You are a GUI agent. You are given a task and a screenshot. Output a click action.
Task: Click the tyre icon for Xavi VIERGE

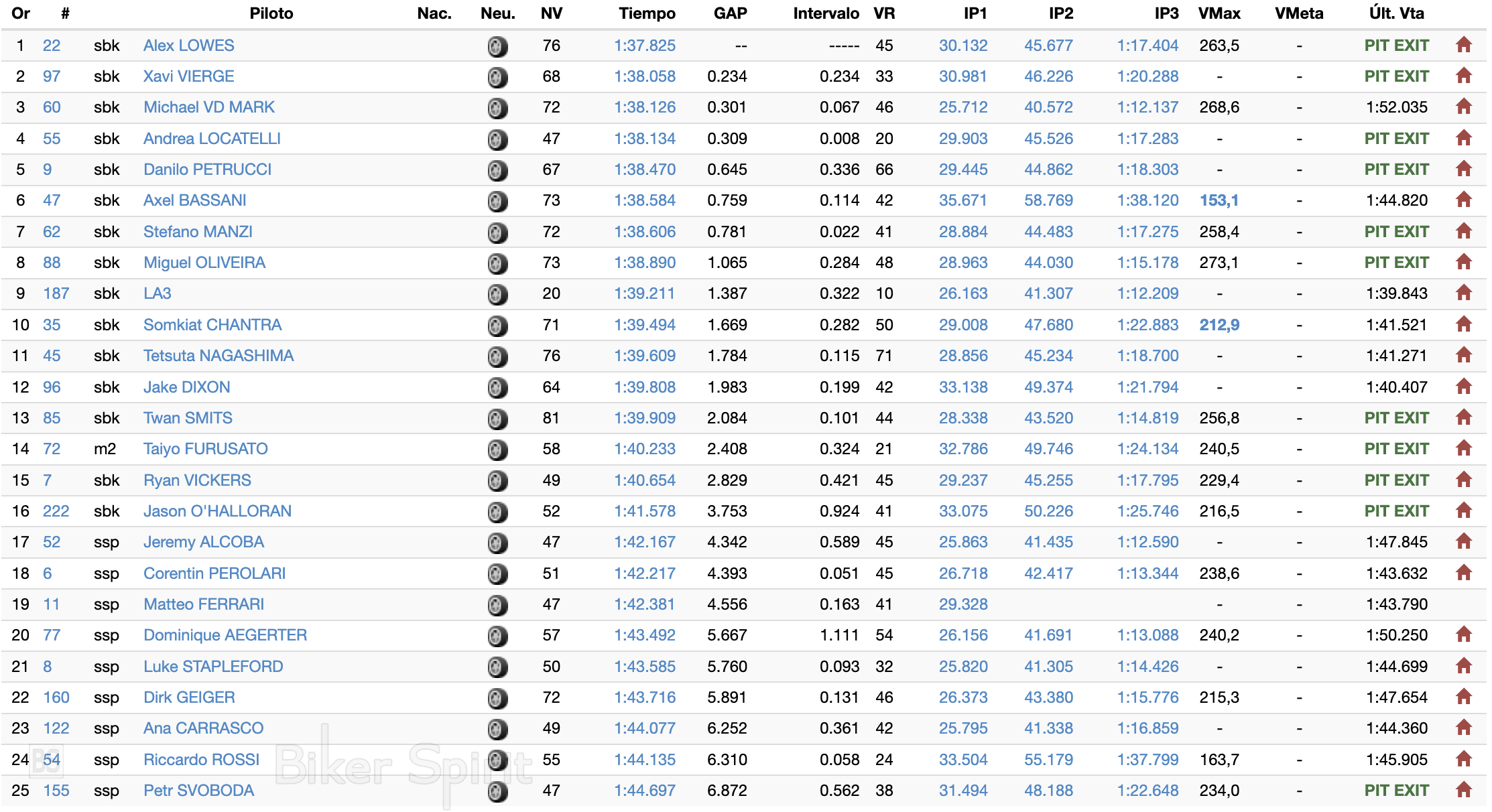click(497, 78)
